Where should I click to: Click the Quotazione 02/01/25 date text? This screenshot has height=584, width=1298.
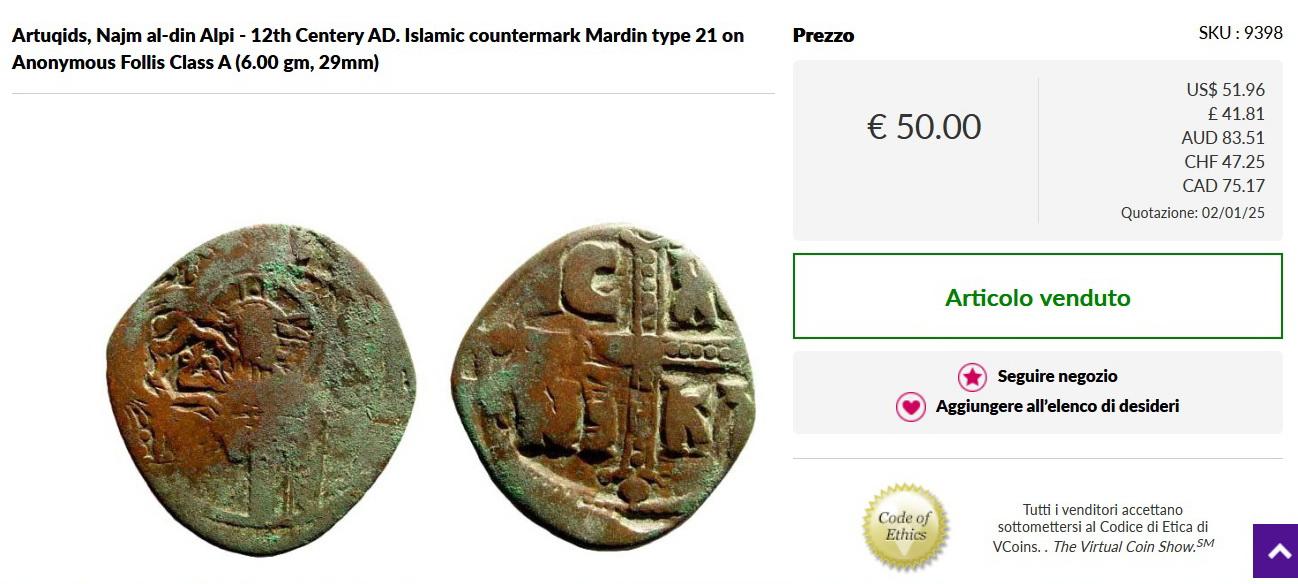point(1193,213)
